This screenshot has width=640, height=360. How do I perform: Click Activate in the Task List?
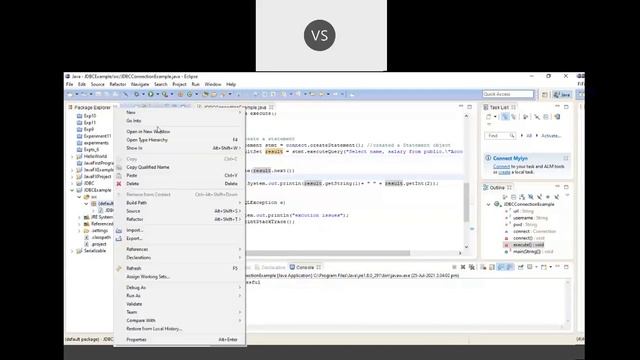(x=551, y=136)
